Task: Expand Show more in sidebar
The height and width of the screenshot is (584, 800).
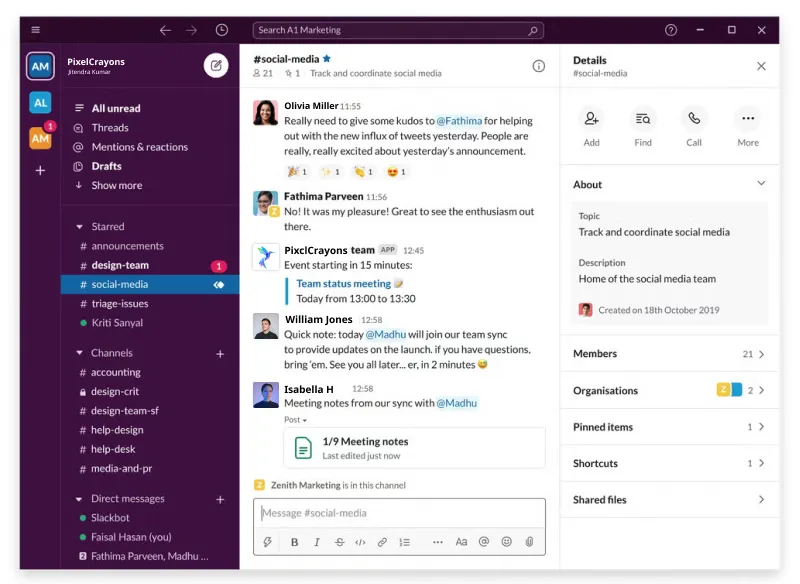Action: pos(116,186)
